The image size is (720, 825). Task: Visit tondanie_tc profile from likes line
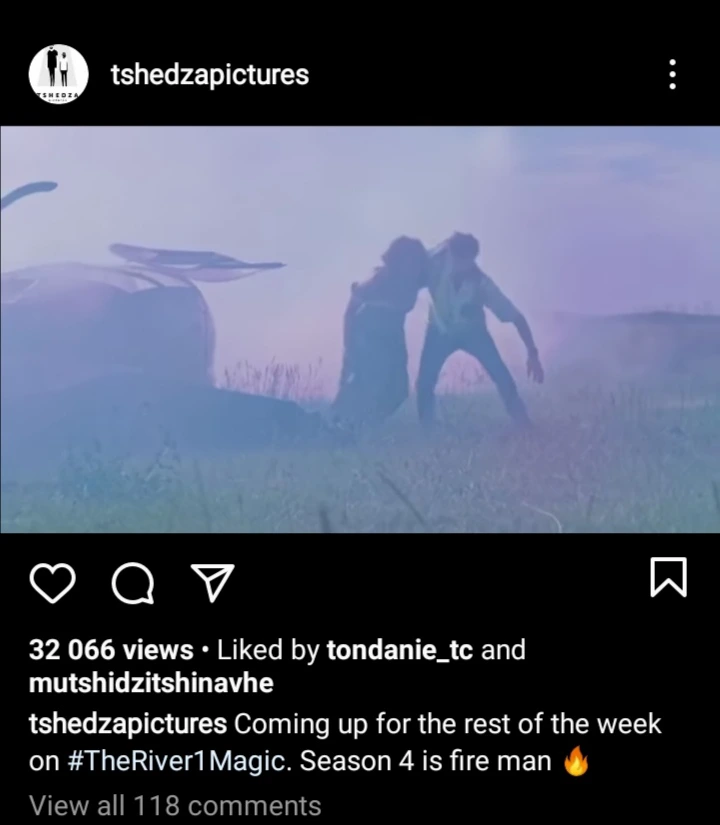[400, 650]
